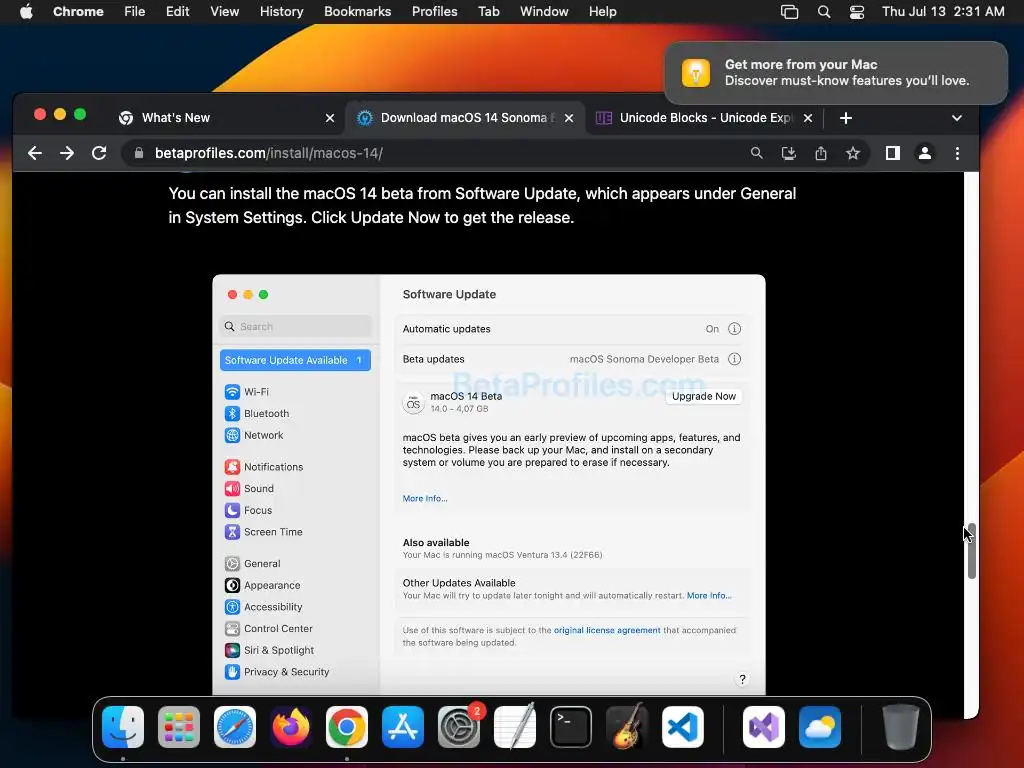This screenshot has height=768, width=1024.
Task: Open the Chrome profile avatar icon
Action: (925, 153)
